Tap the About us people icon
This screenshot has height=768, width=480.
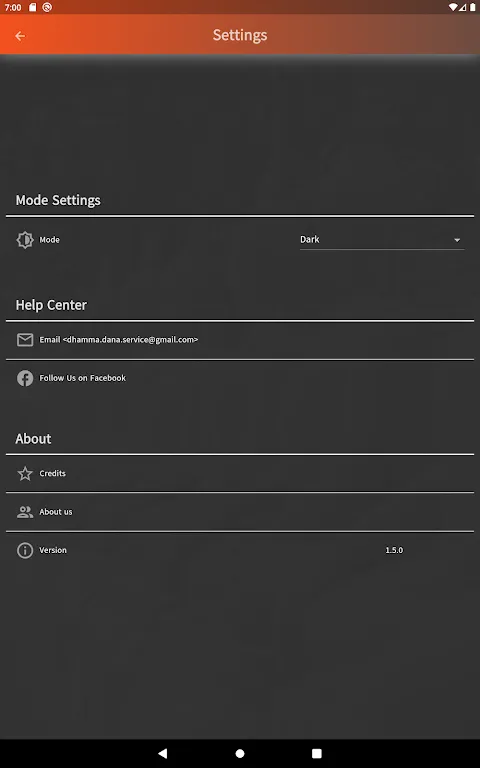pos(25,512)
